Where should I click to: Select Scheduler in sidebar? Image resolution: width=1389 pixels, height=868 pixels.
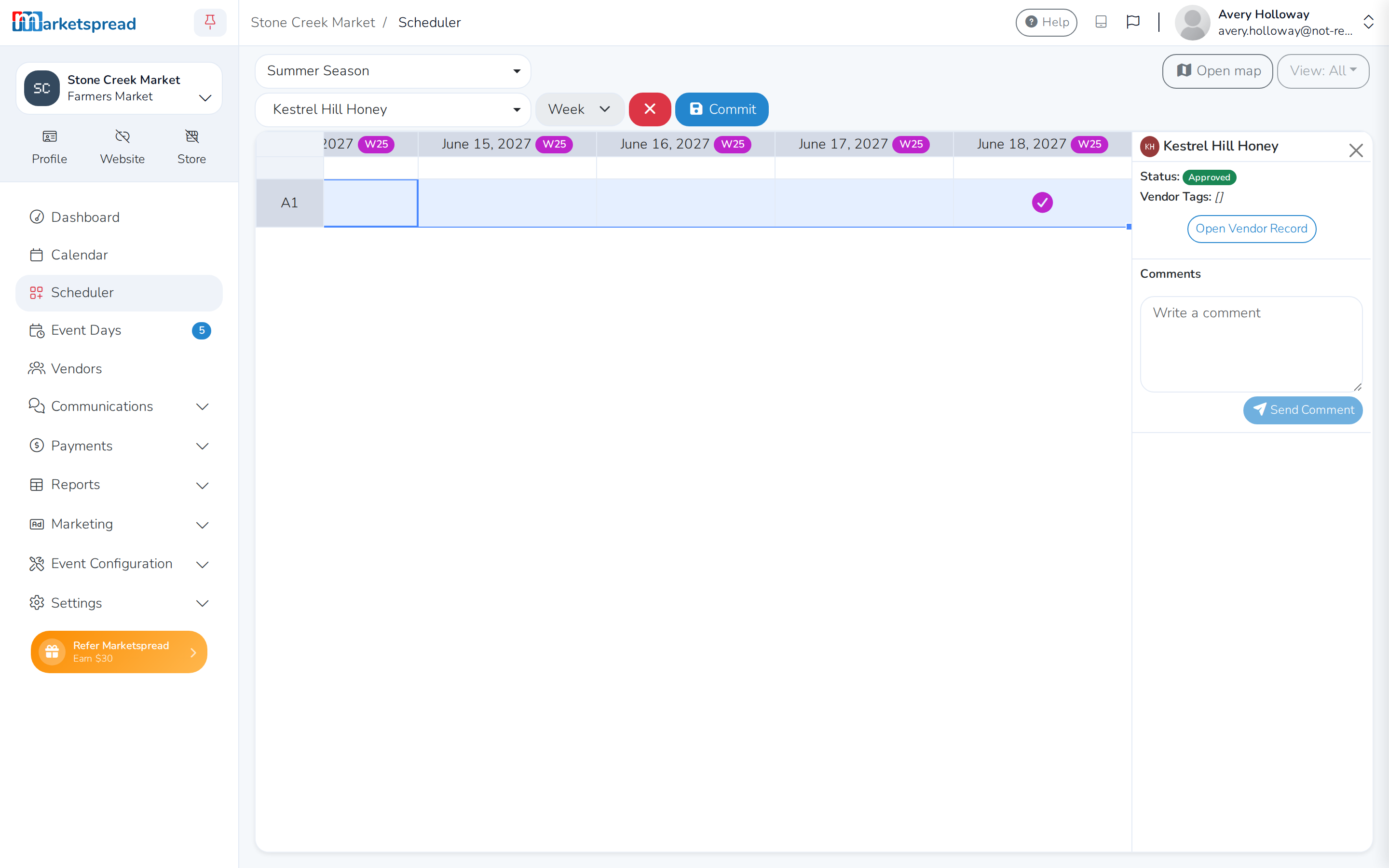click(x=119, y=293)
